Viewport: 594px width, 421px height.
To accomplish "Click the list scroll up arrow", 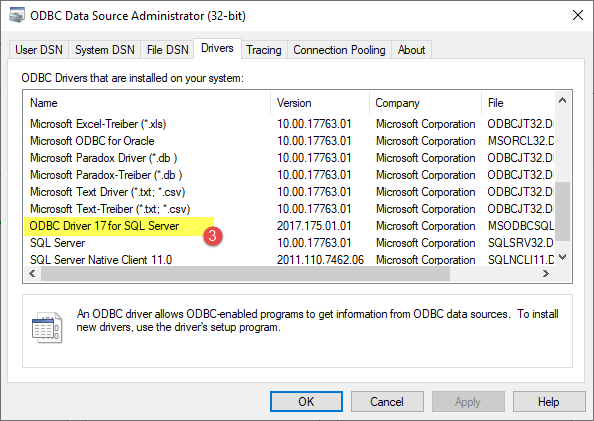I will point(563,100).
